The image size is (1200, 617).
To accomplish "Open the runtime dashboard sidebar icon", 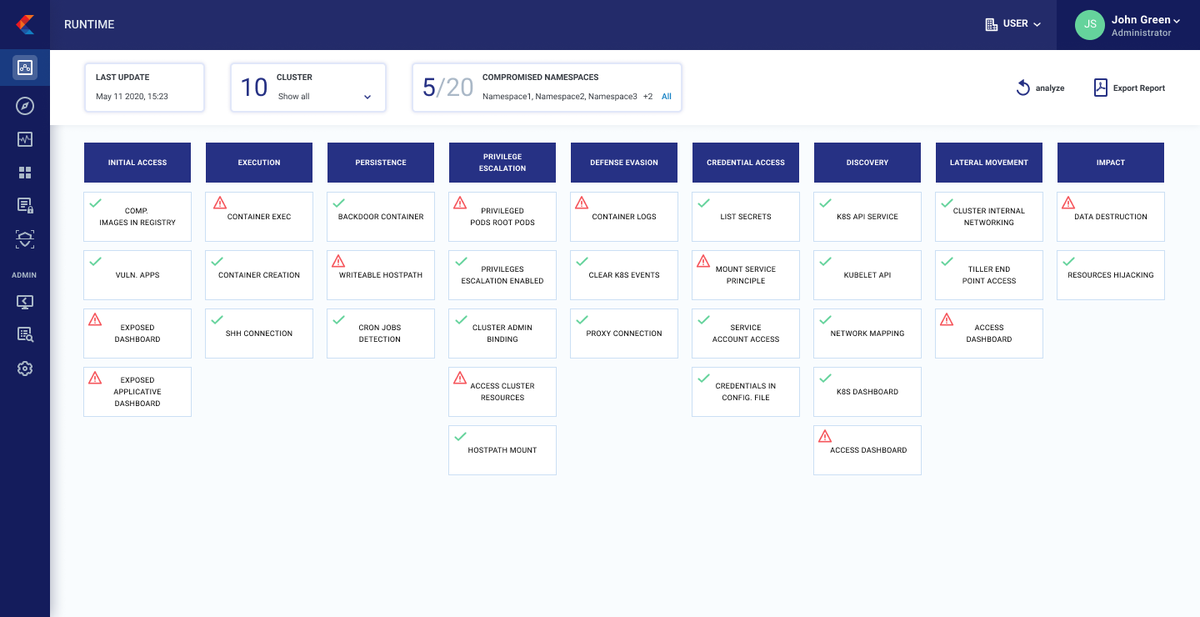I will (x=25, y=68).
